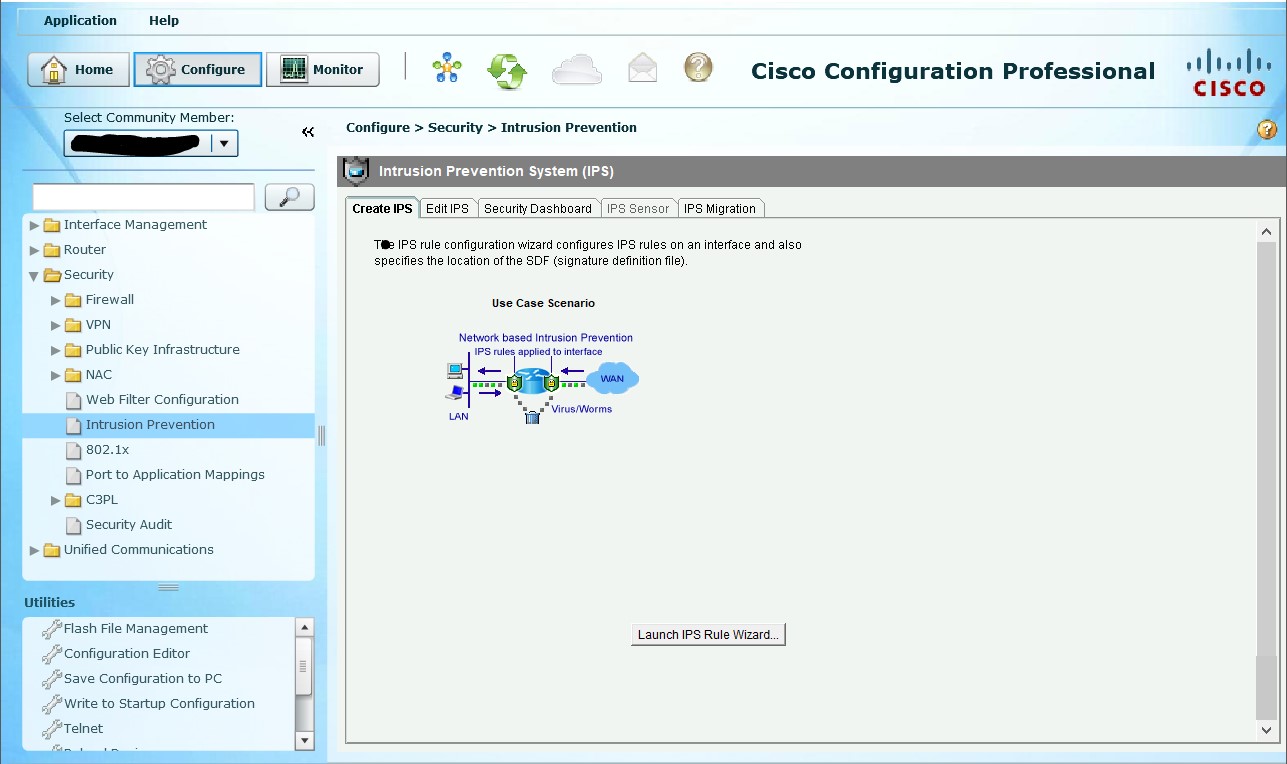Click the envelope feedback icon
The image size is (1287, 764).
(642, 68)
